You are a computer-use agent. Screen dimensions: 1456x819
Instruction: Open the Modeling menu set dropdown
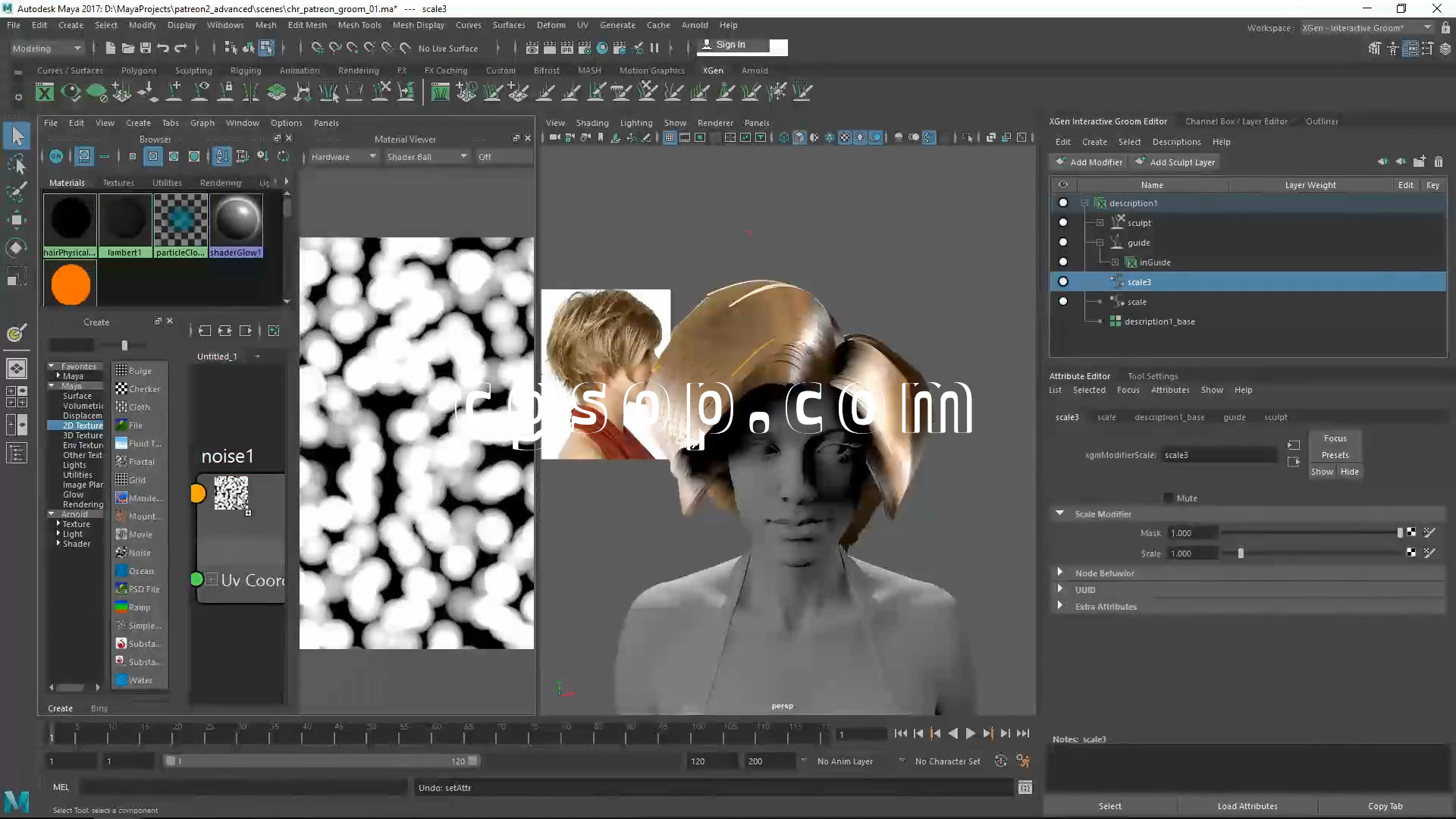[x=47, y=48]
